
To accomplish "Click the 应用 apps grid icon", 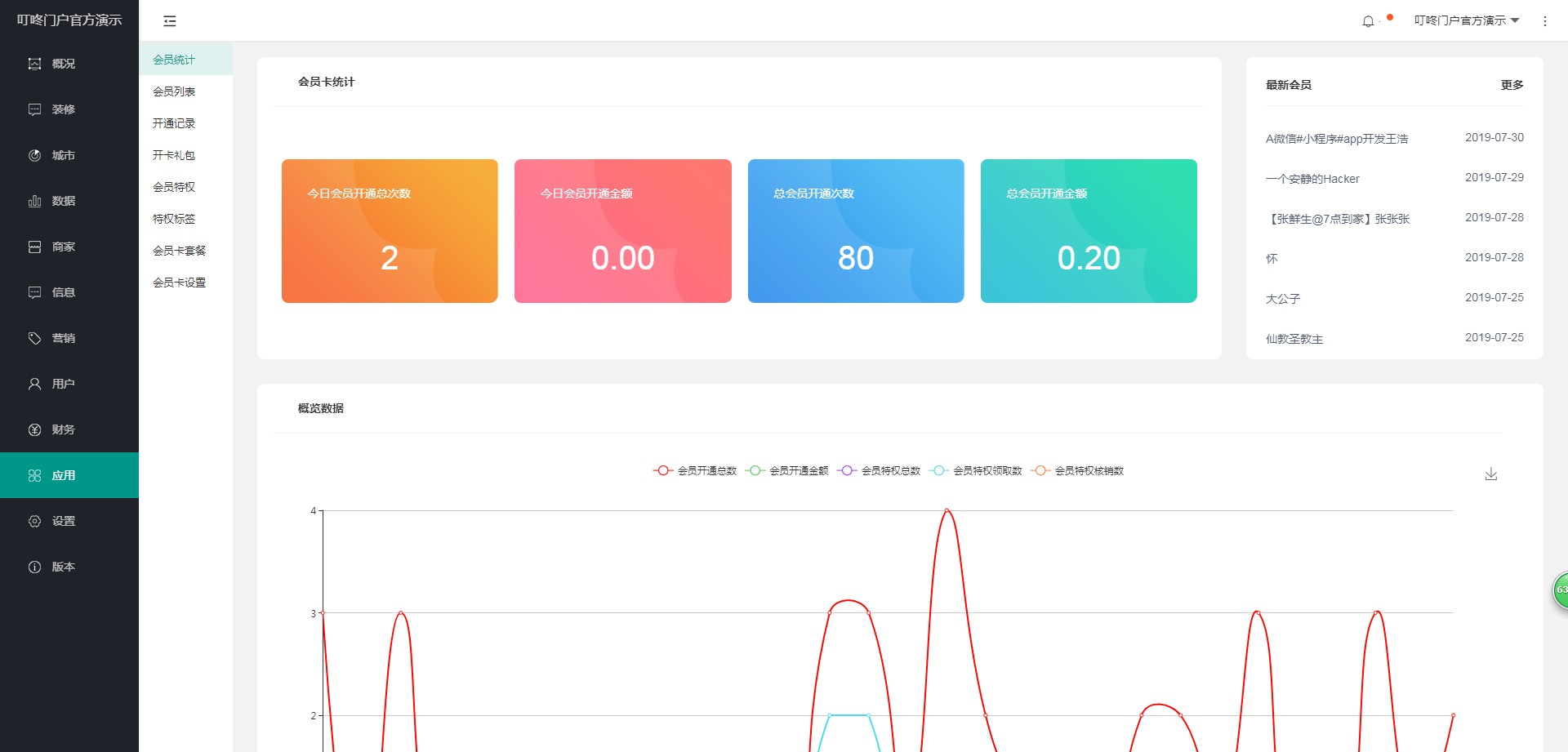I will coord(34,475).
